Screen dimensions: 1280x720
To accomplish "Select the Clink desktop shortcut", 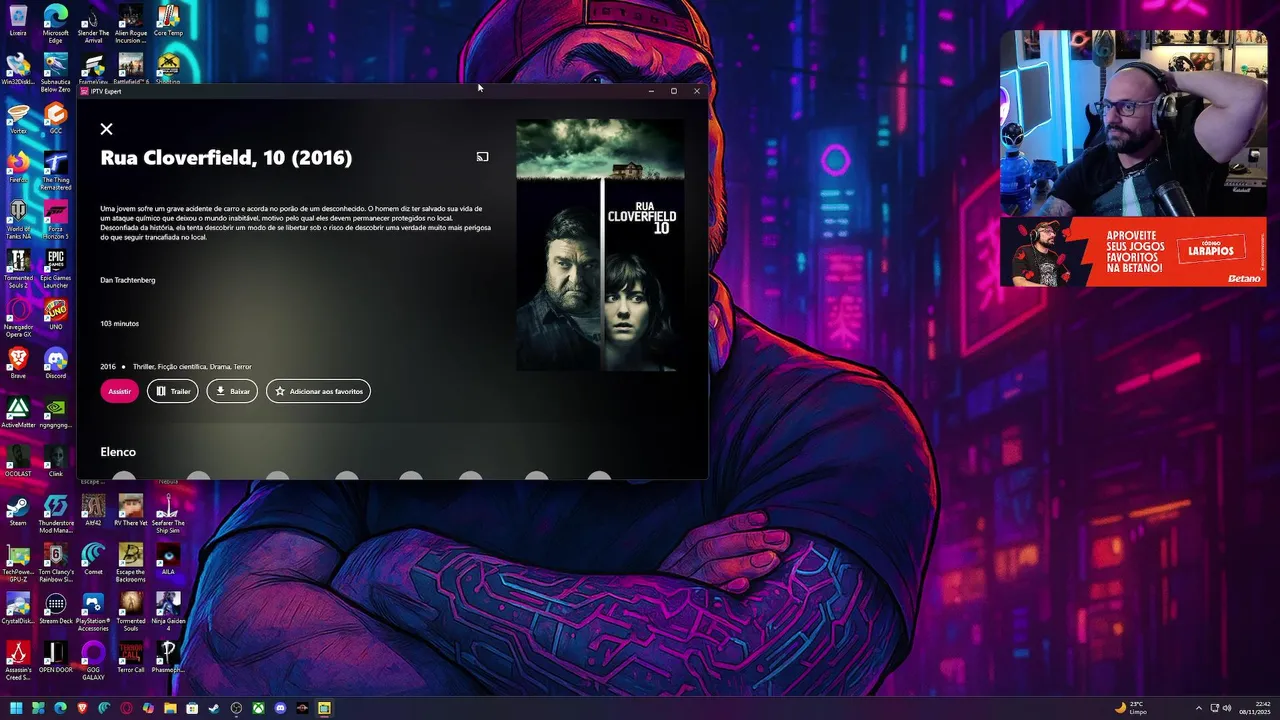I will tap(56, 462).
